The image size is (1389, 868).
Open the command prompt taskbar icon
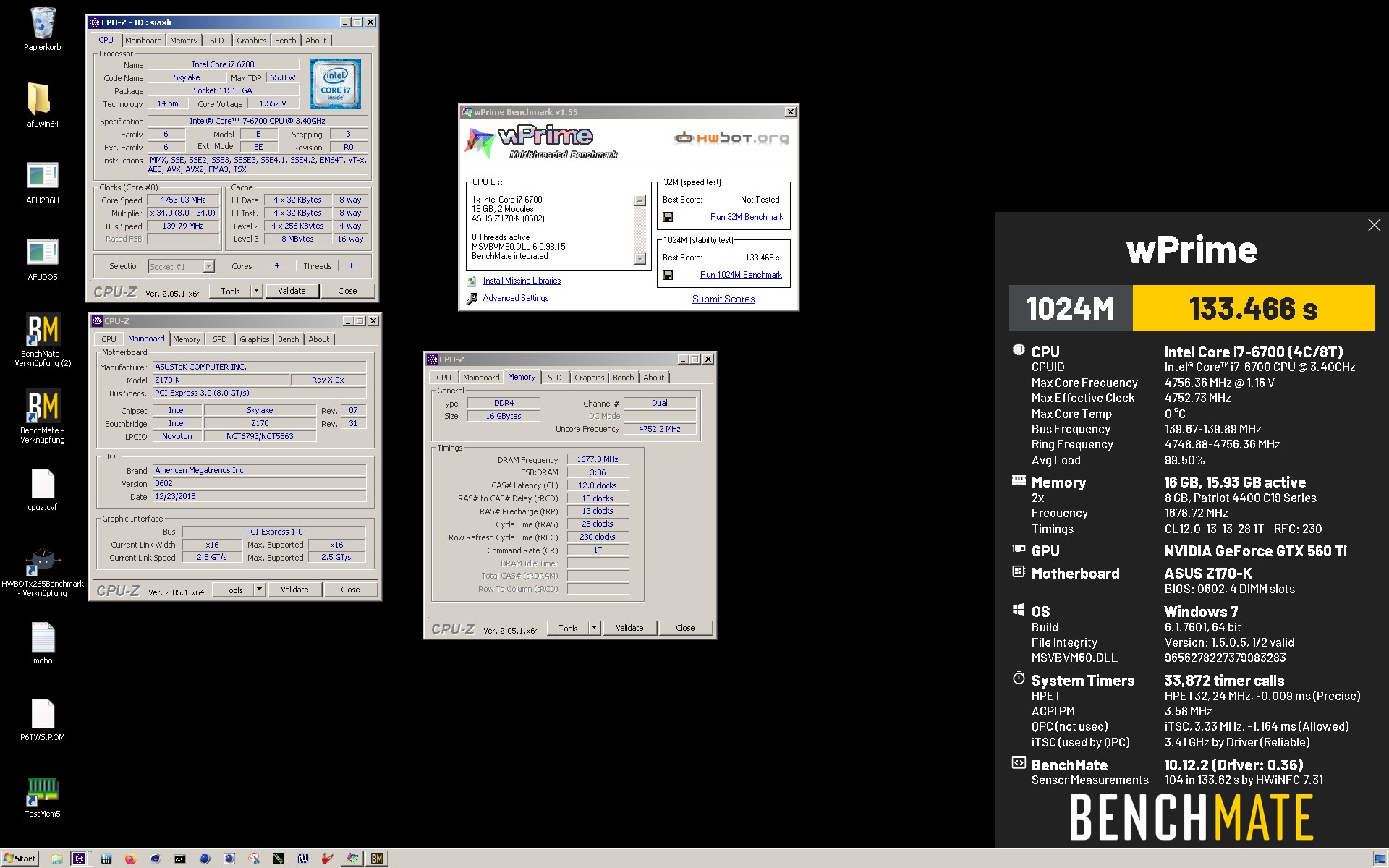click(179, 859)
